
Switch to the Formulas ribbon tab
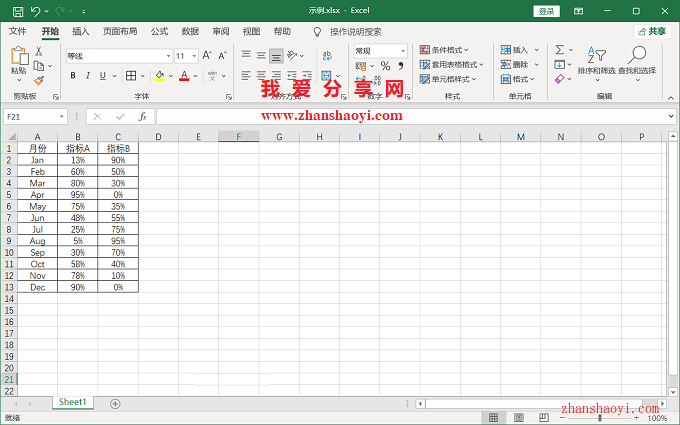pos(159,31)
